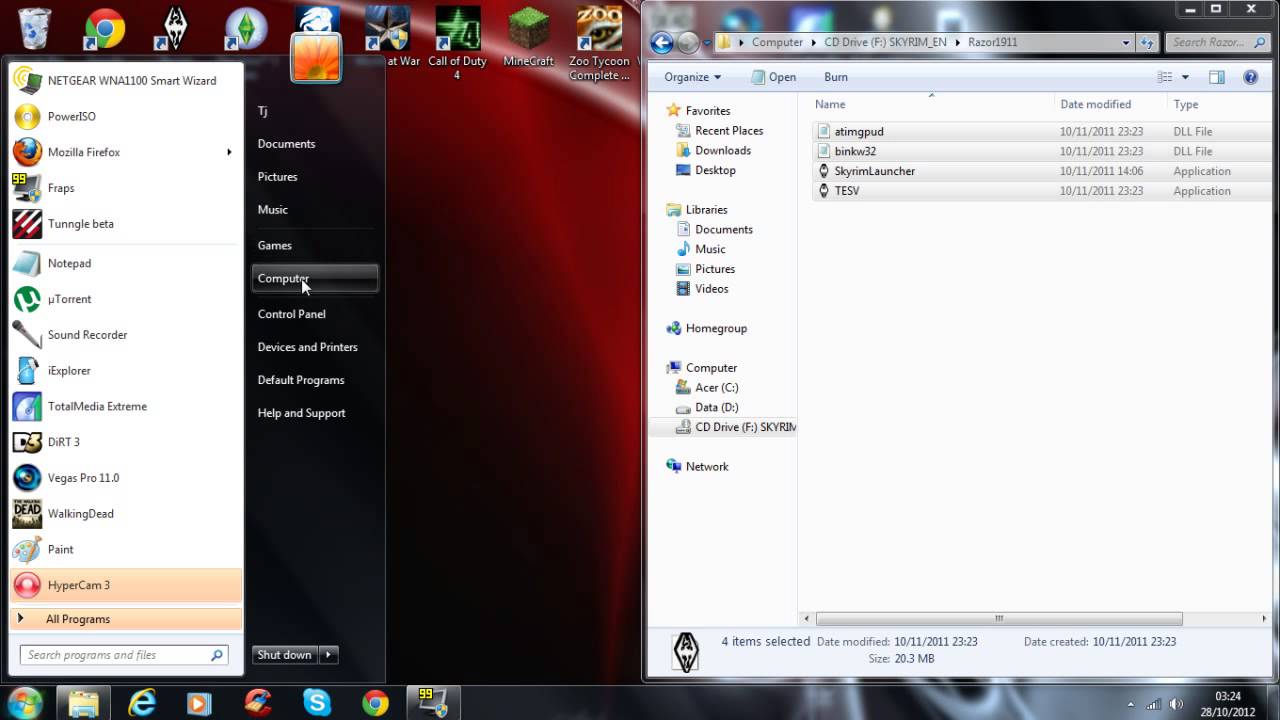Open the Recycle Bin desktop icon
The width and height of the screenshot is (1280, 720).
(34, 28)
